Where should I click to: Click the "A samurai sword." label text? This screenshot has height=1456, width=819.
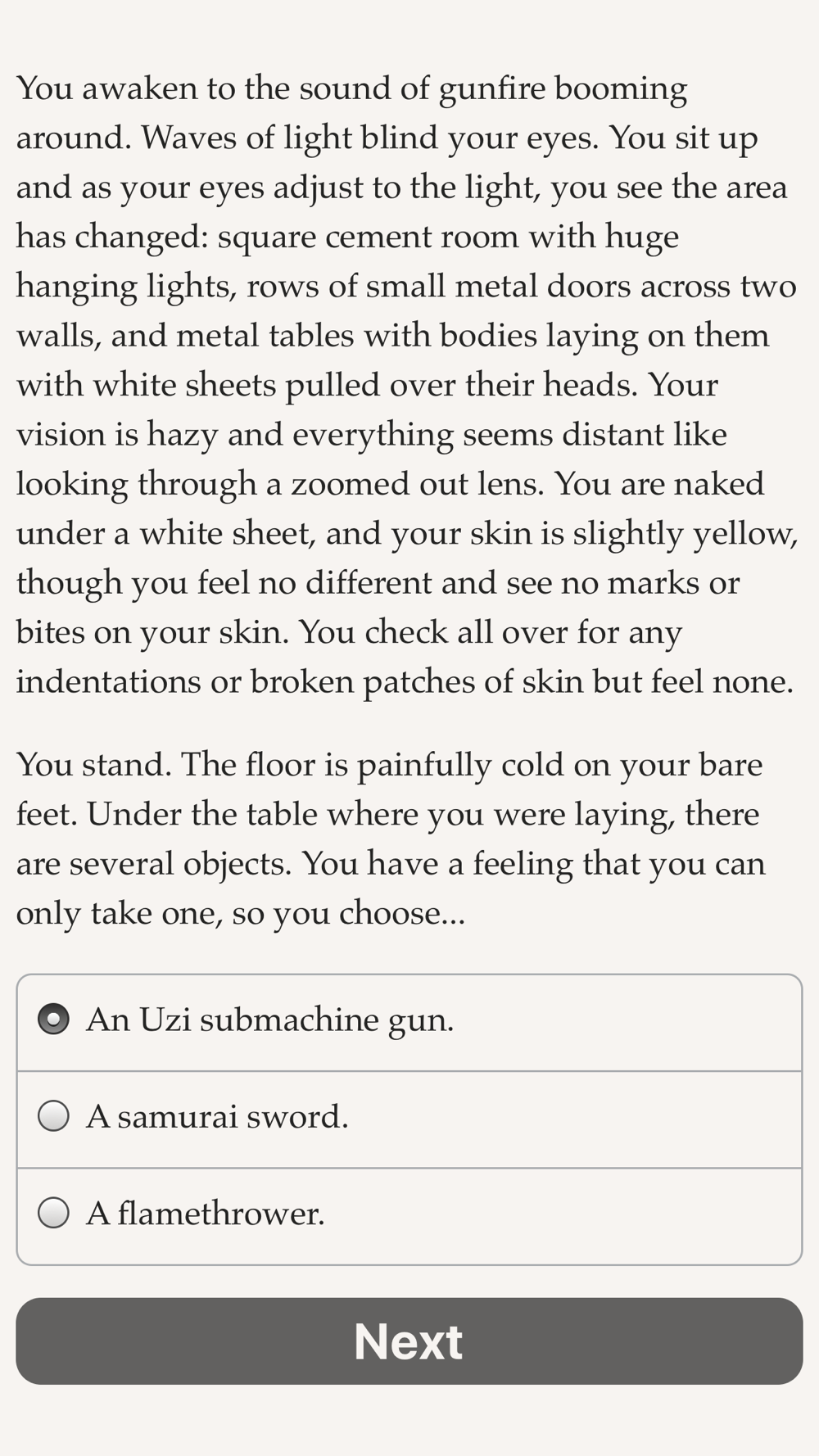point(217,1116)
